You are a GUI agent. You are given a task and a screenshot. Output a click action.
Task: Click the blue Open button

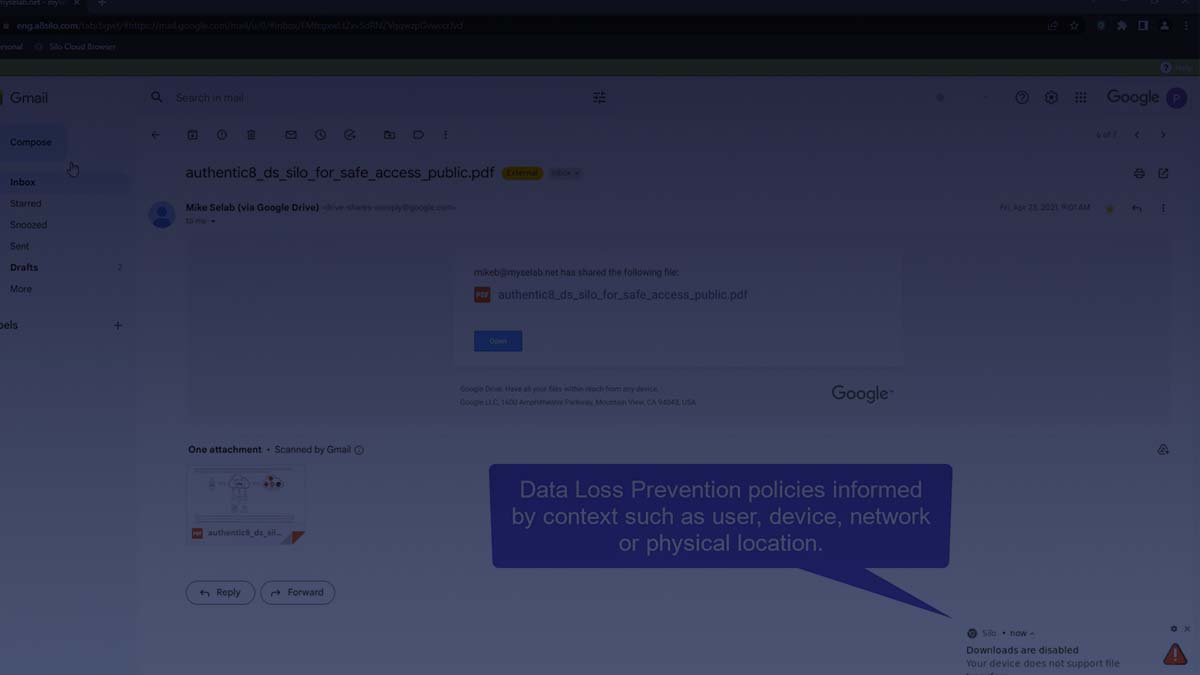point(498,341)
